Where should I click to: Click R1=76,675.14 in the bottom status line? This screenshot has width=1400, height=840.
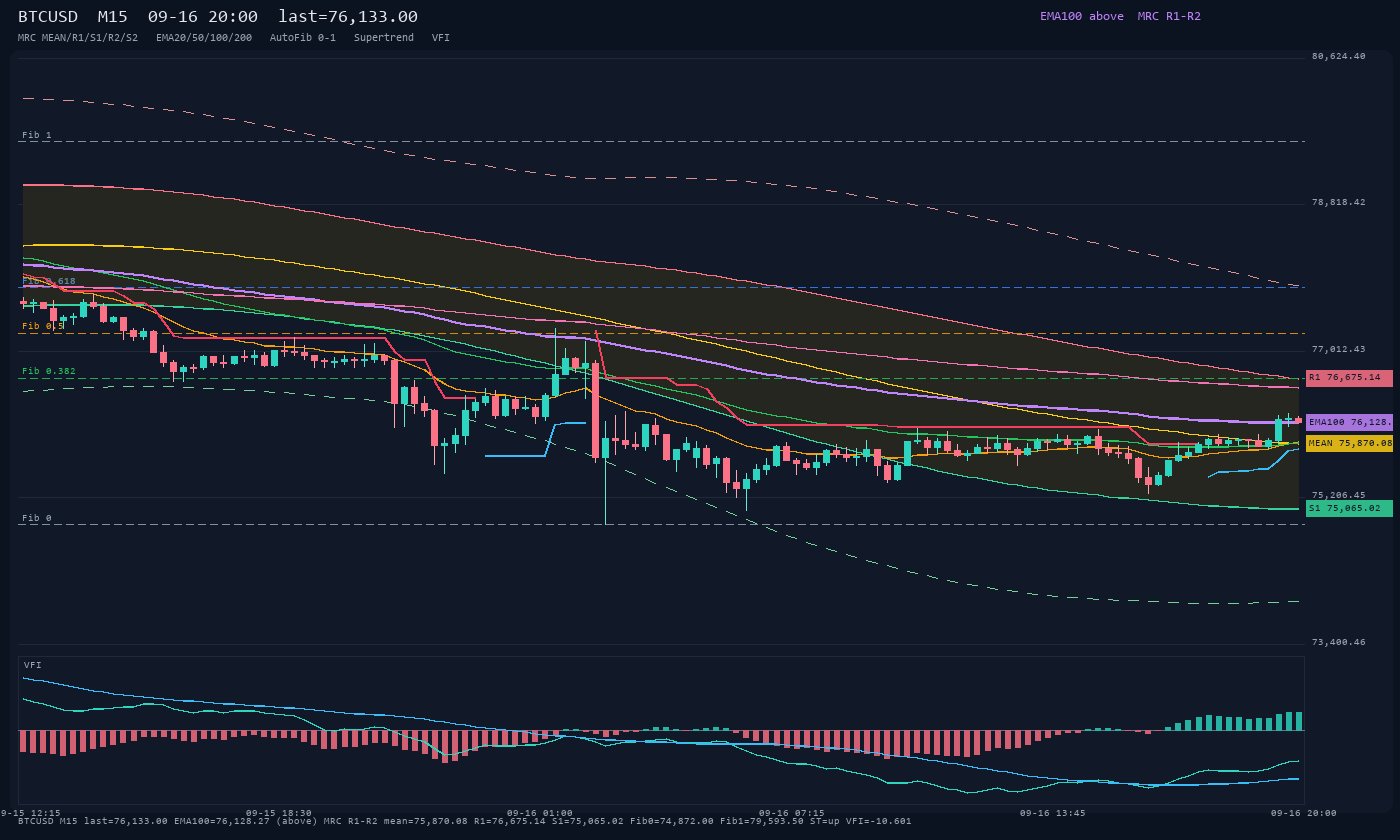pos(510,821)
